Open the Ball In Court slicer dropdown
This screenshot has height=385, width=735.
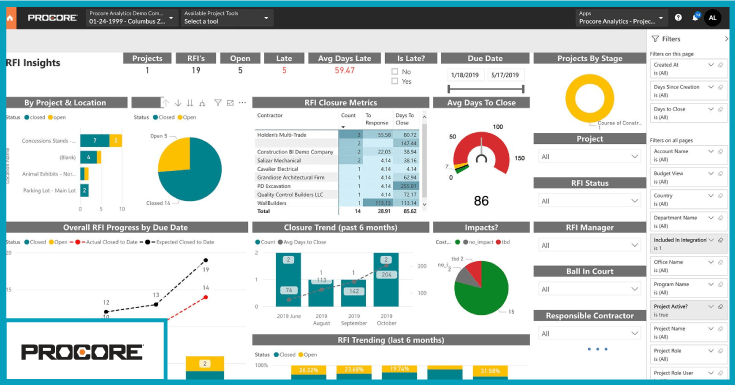[589, 289]
